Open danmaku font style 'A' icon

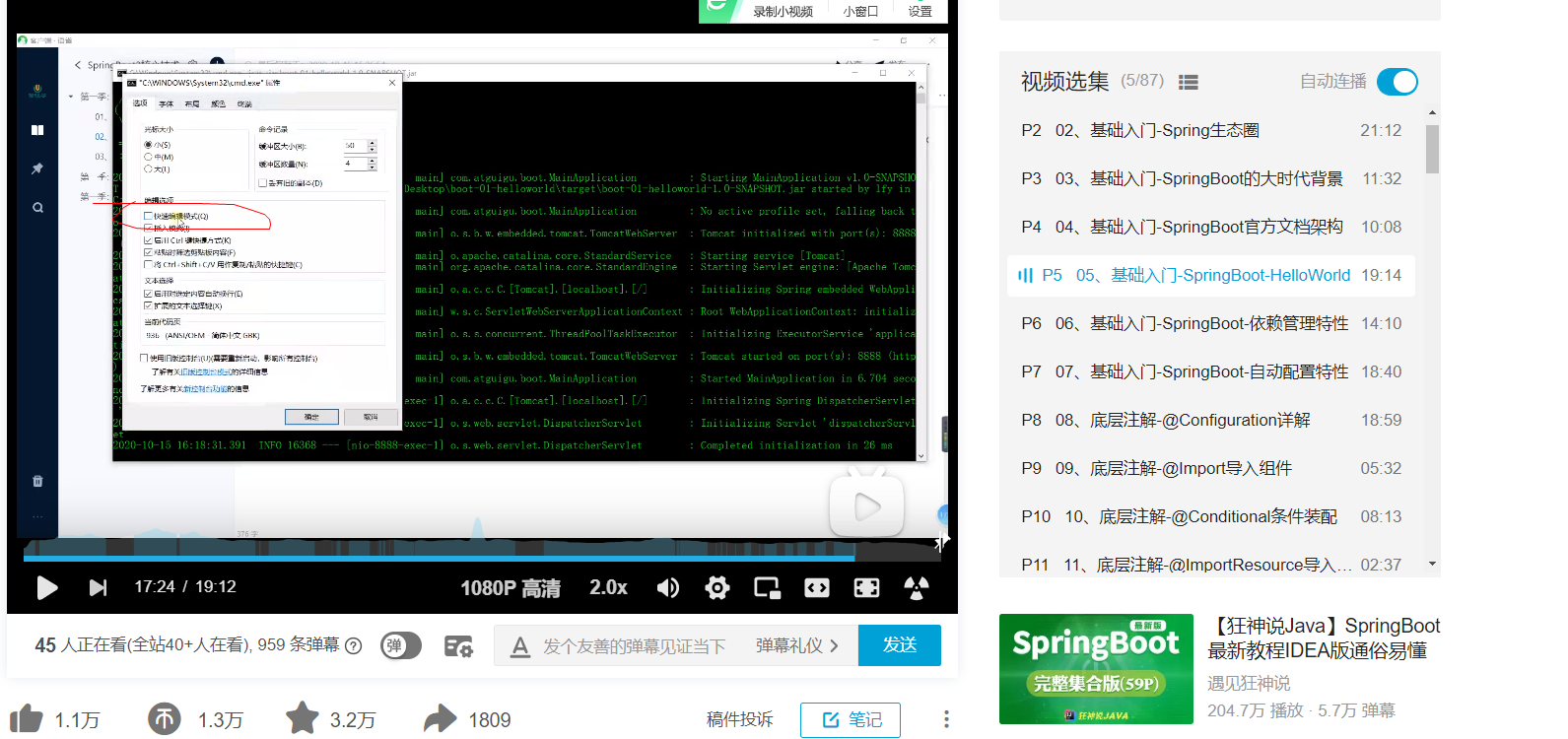coord(520,647)
